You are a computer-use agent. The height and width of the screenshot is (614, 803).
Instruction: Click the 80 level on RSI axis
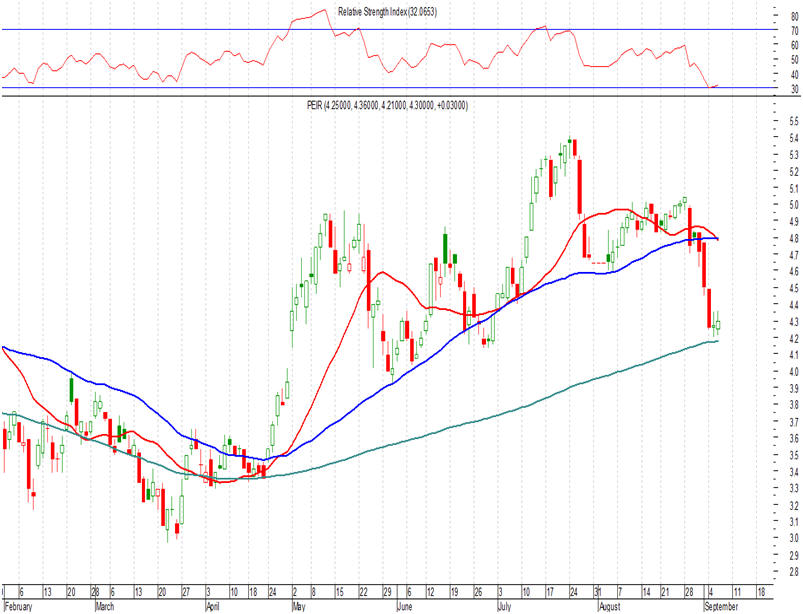pyautogui.click(x=794, y=16)
